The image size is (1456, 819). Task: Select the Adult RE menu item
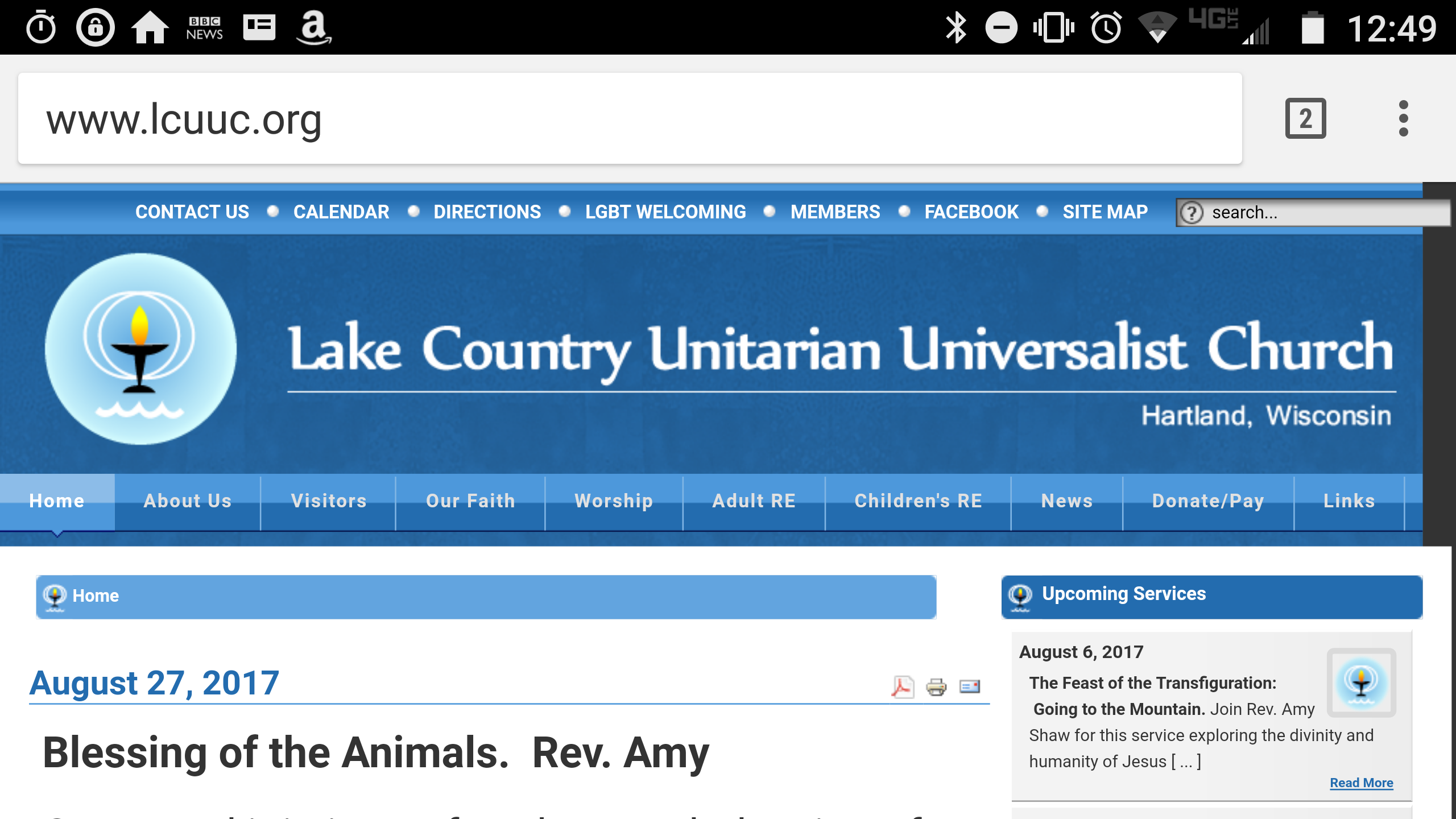click(754, 501)
